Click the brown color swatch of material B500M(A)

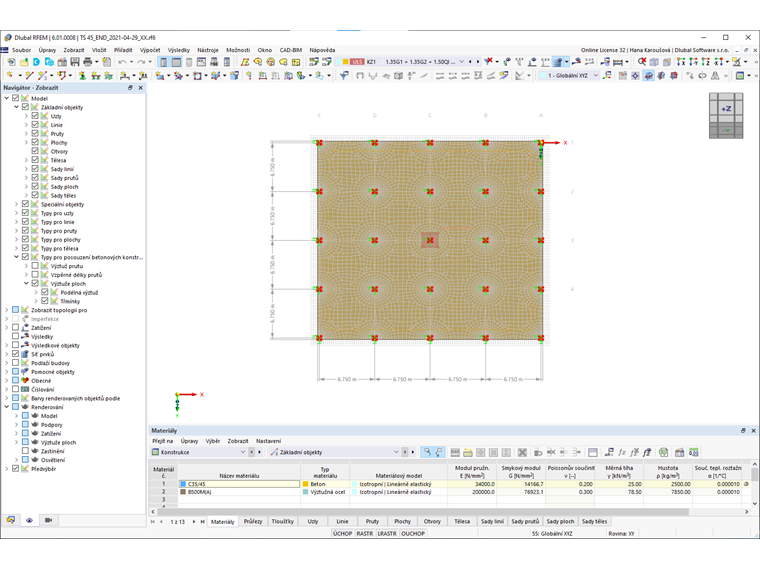(x=183, y=491)
